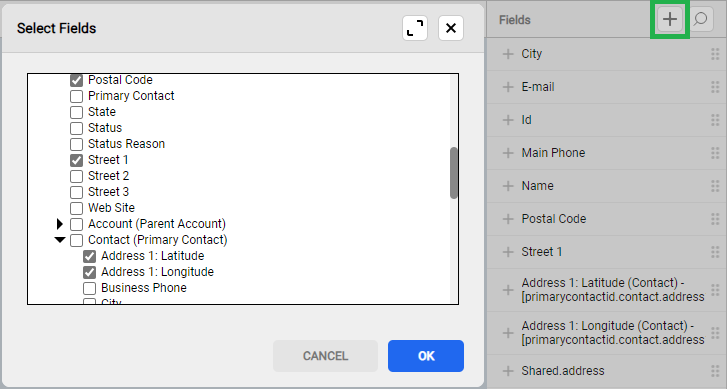
Task: Uncheck the Postal Code checkbox
Action: pos(77,80)
